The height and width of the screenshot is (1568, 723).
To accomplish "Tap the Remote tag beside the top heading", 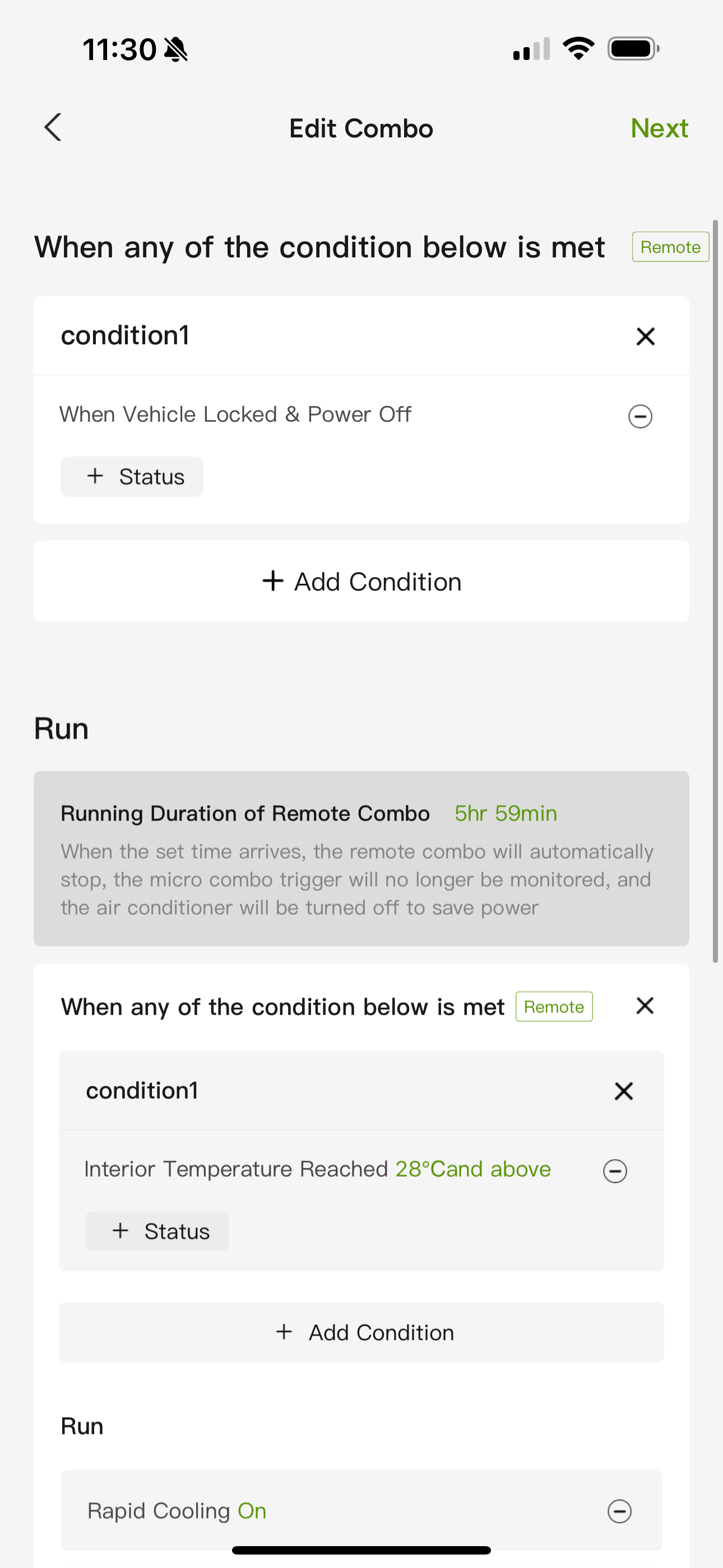I will [x=670, y=247].
